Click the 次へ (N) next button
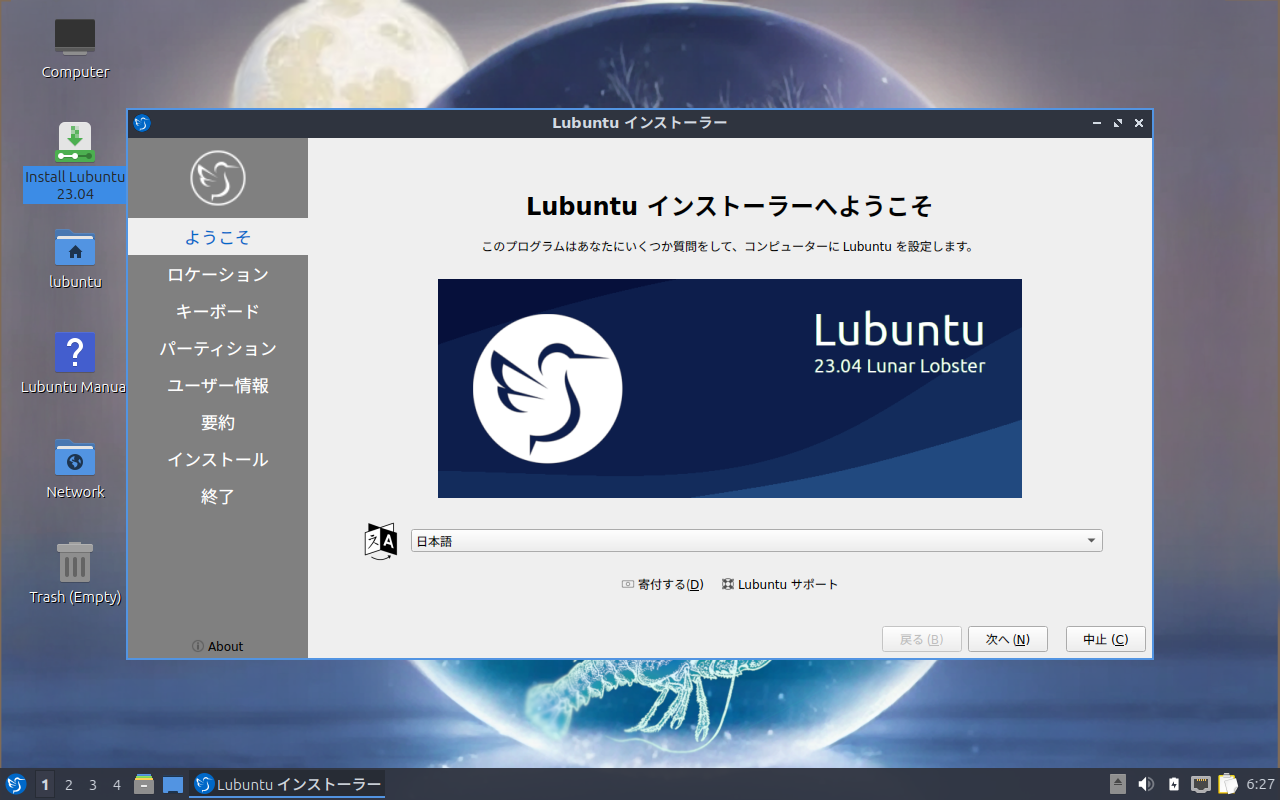1280x800 pixels. pyautogui.click(x=1007, y=639)
